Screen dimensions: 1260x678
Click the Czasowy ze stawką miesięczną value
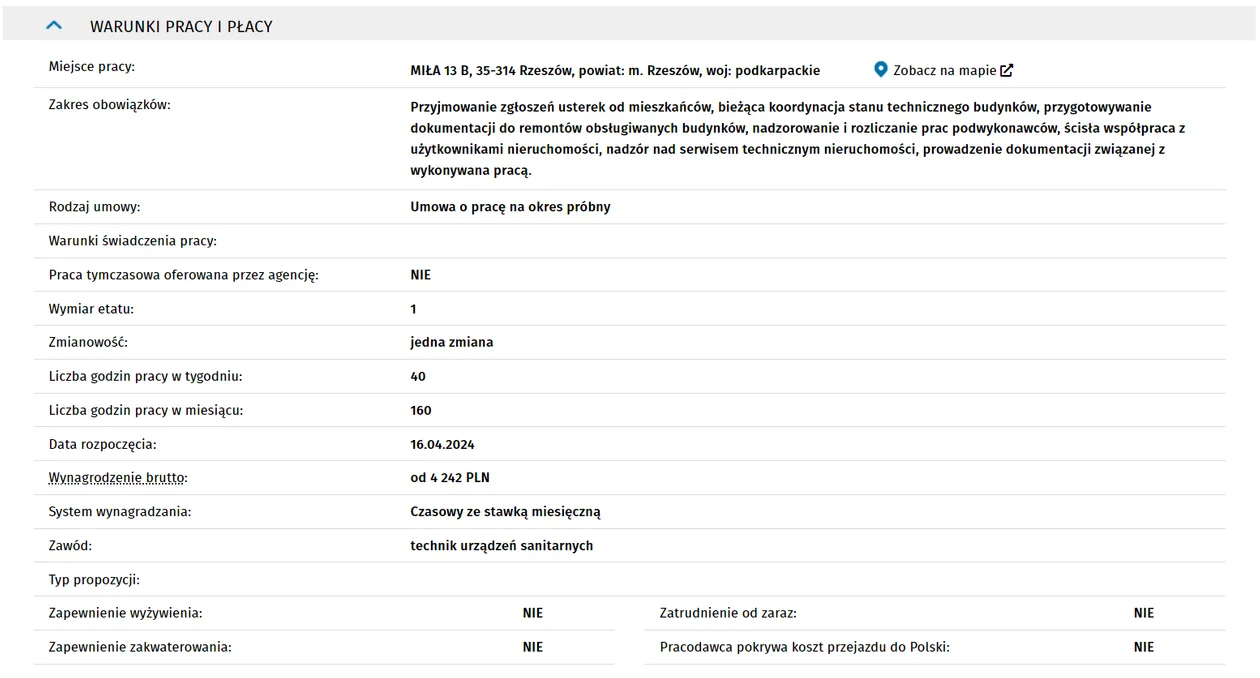[505, 512]
